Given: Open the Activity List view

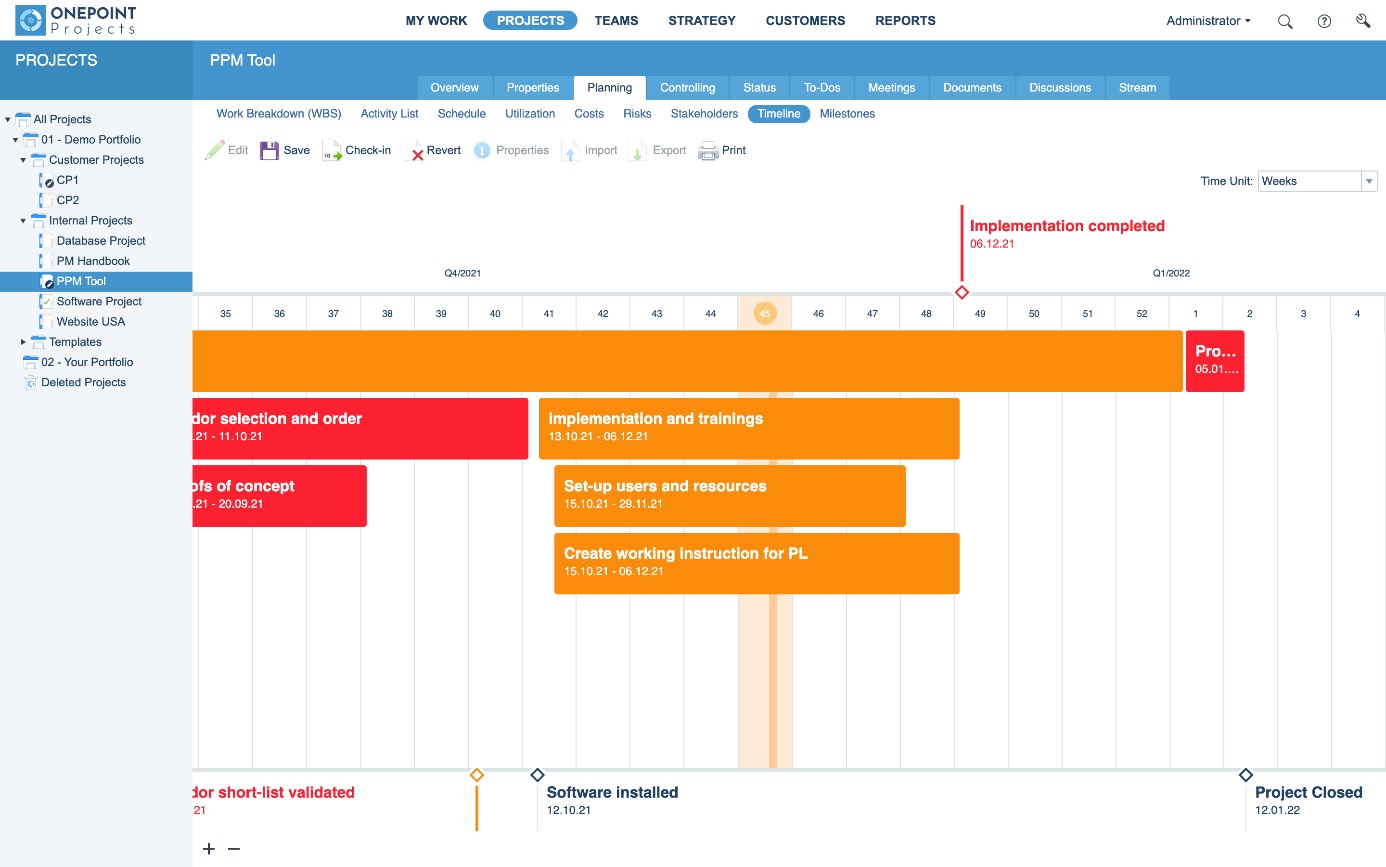Looking at the screenshot, I should click(x=390, y=114).
